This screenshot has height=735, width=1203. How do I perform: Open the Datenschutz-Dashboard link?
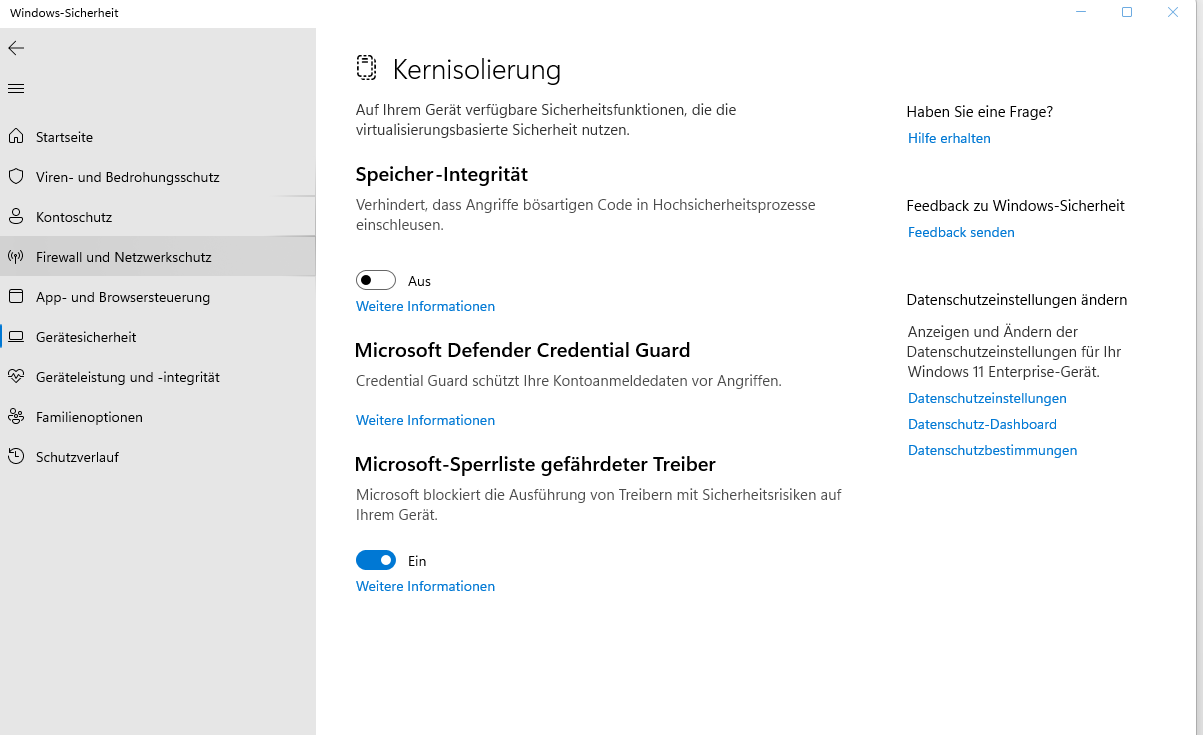[x=982, y=425]
